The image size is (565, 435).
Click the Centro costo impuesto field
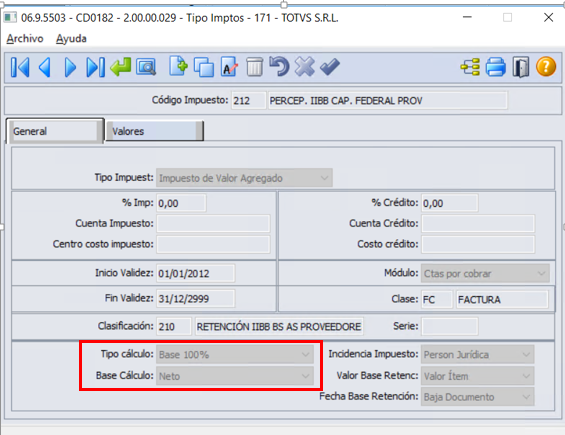pyautogui.click(x=213, y=244)
